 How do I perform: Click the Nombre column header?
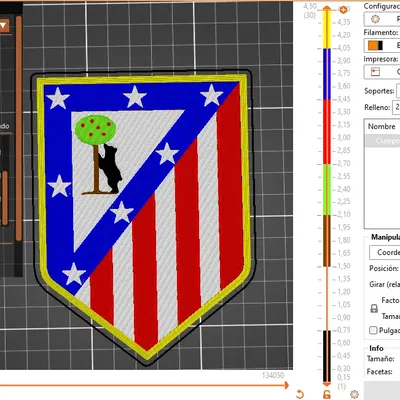383,126
